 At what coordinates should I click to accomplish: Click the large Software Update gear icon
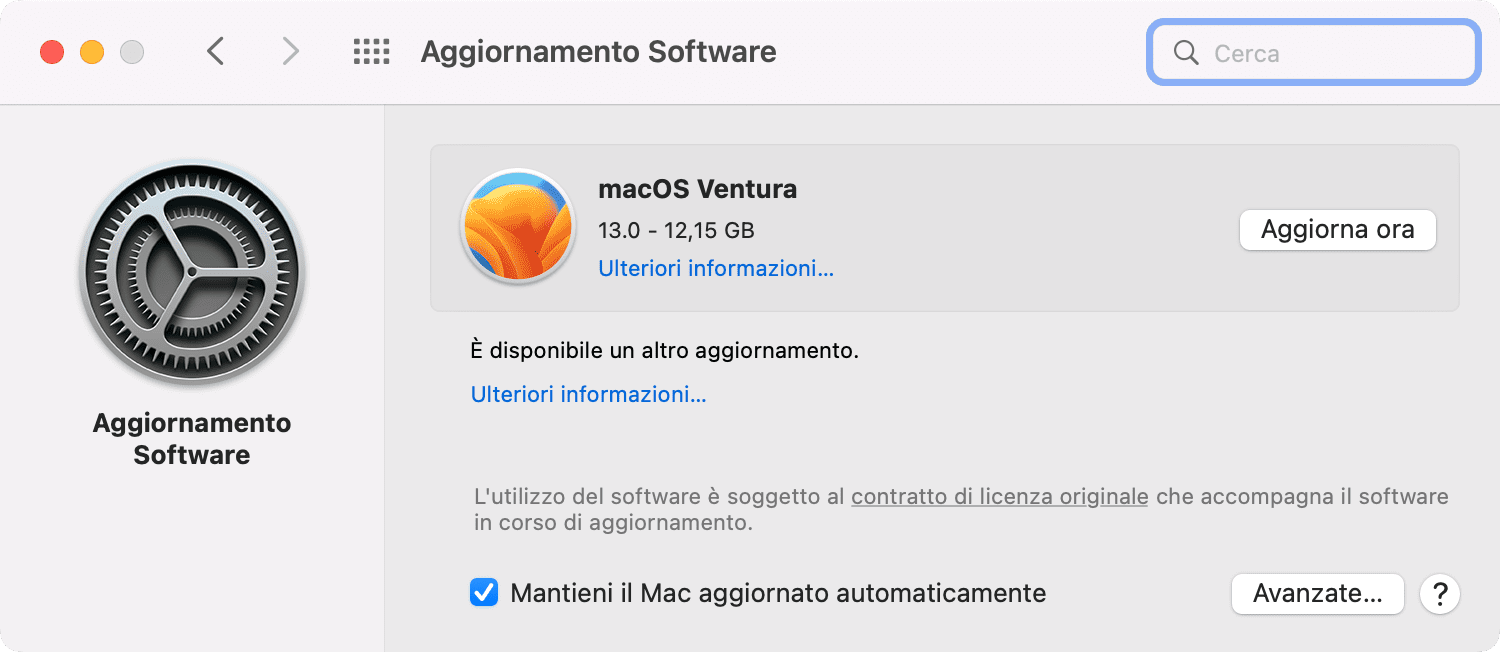point(192,274)
